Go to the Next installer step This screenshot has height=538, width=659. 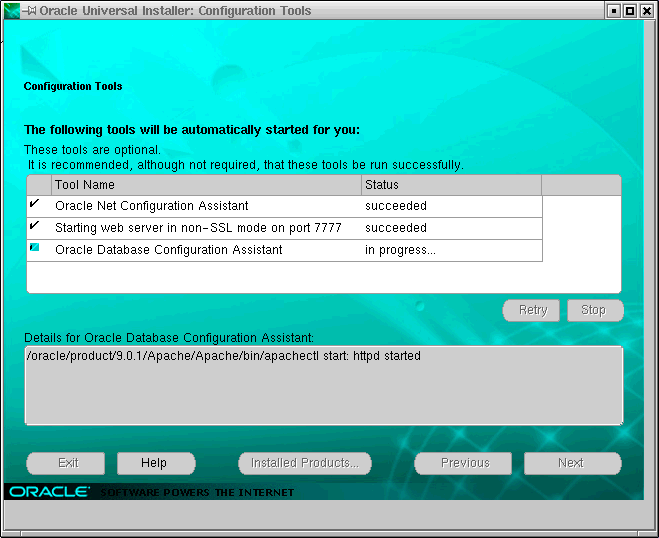click(571, 463)
